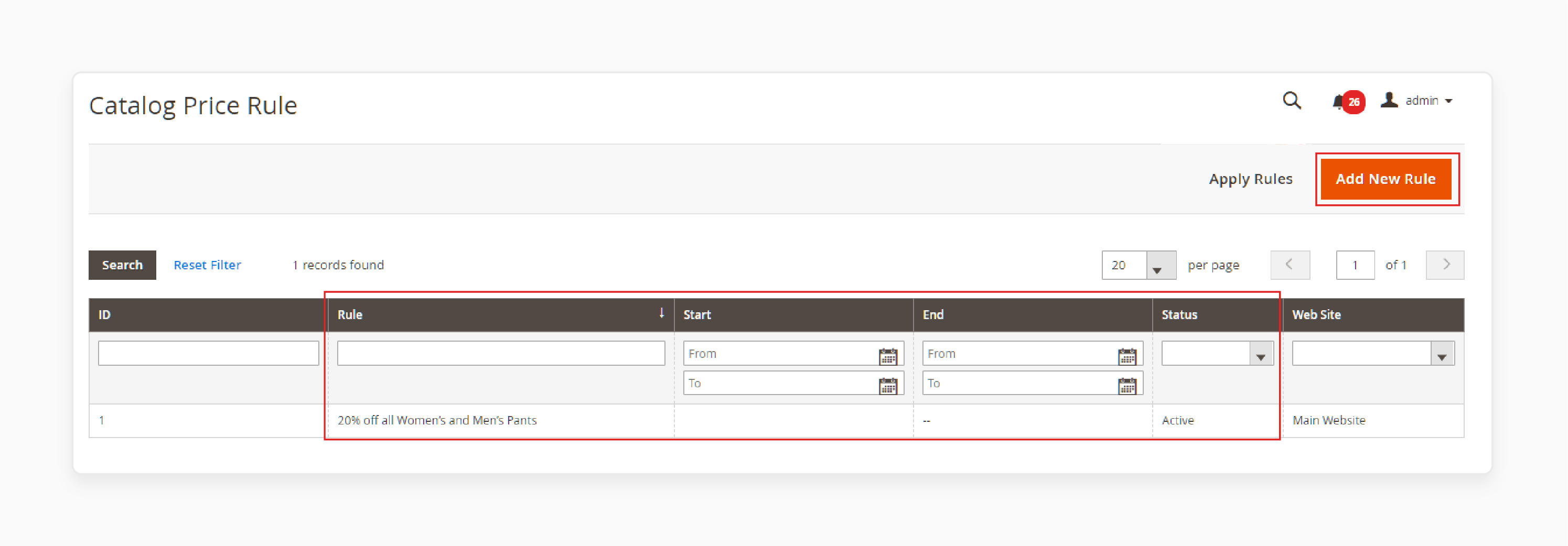Sort by Rule column header
The height and width of the screenshot is (546, 1568).
click(501, 315)
